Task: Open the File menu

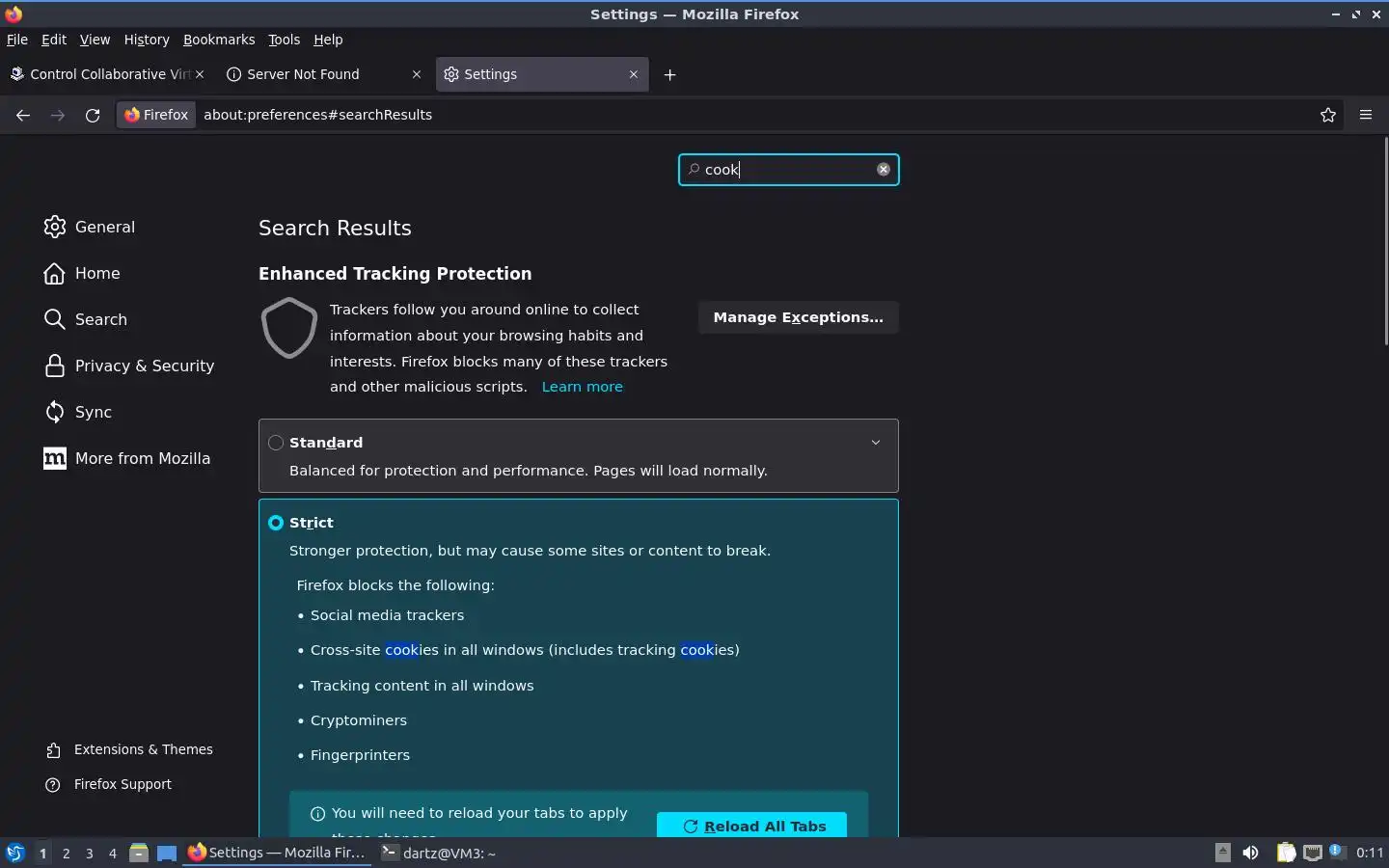Action: [x=17, y=40]
